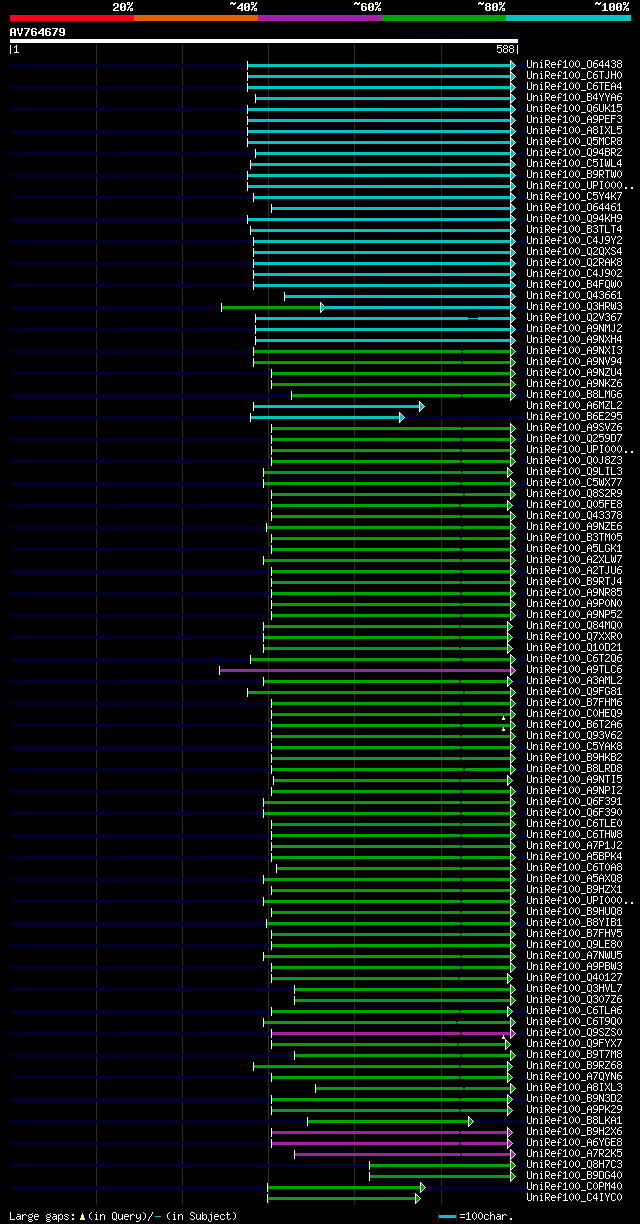
Task: Select the UniRef100_Q6F391 label
Action: point(575,801)
